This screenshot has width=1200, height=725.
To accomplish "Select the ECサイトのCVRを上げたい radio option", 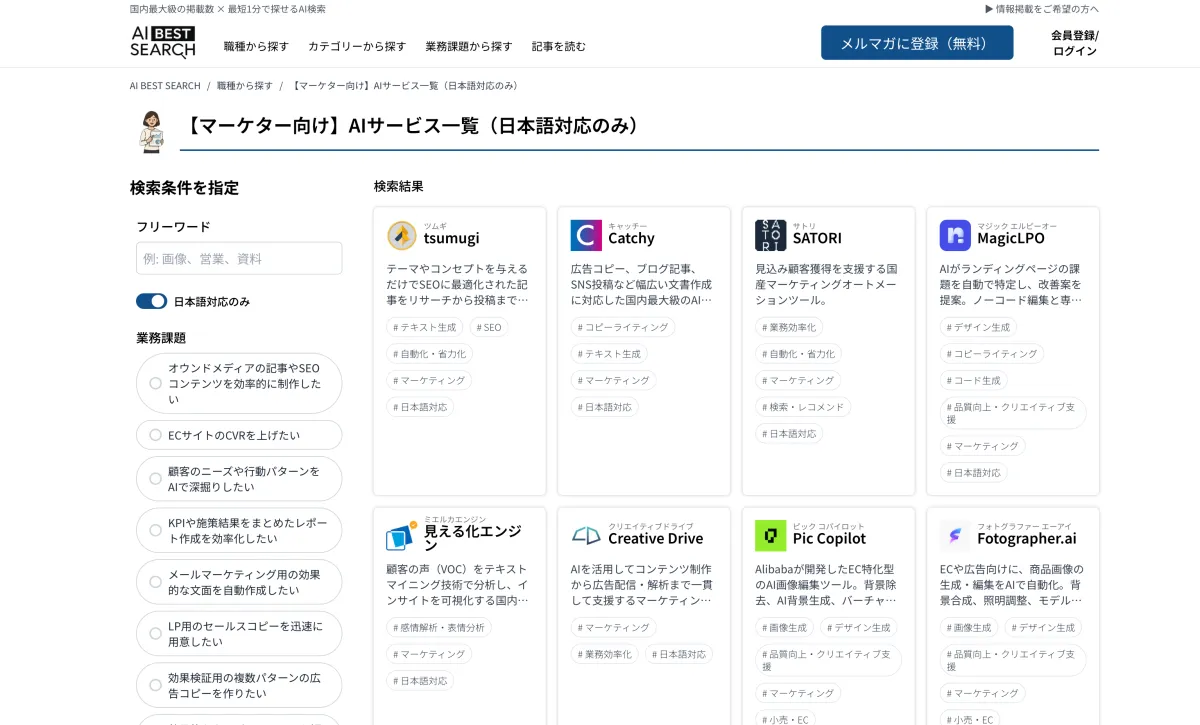I will point(155,435).
